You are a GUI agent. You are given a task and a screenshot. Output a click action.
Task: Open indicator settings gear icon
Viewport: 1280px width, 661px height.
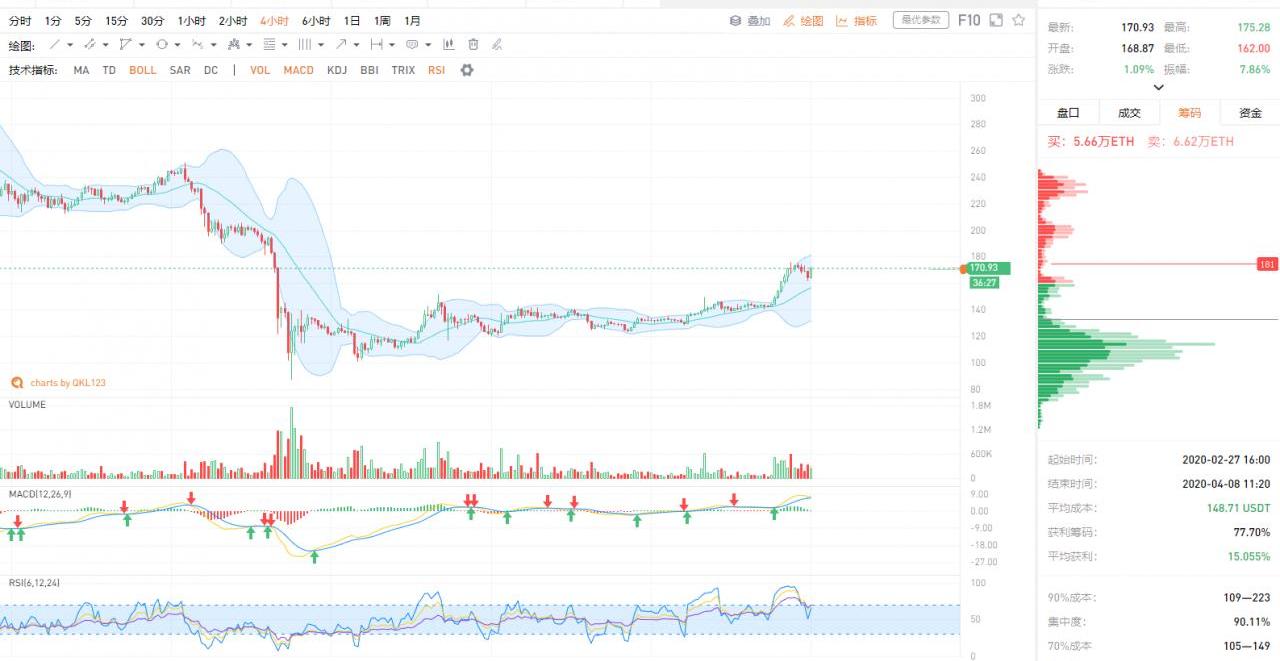click(x=466, y=70)
